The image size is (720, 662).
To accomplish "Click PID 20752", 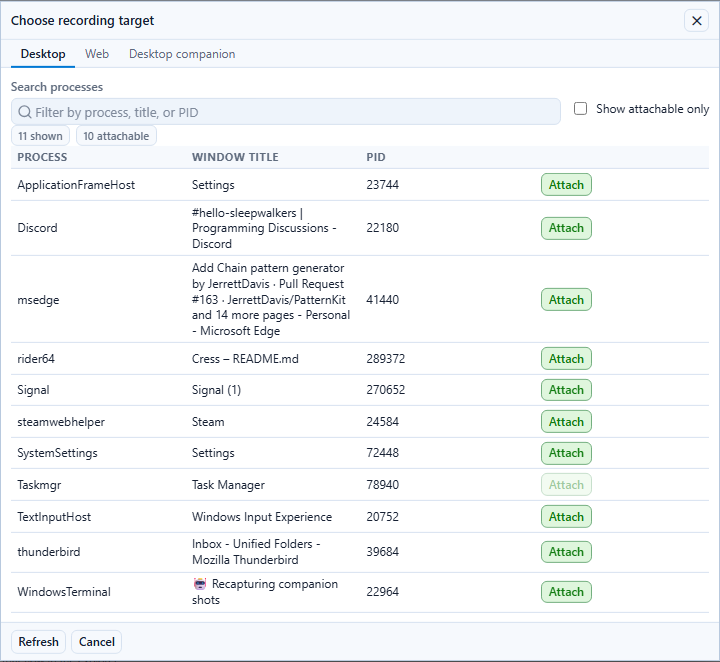I will click(x=382, y=517).
